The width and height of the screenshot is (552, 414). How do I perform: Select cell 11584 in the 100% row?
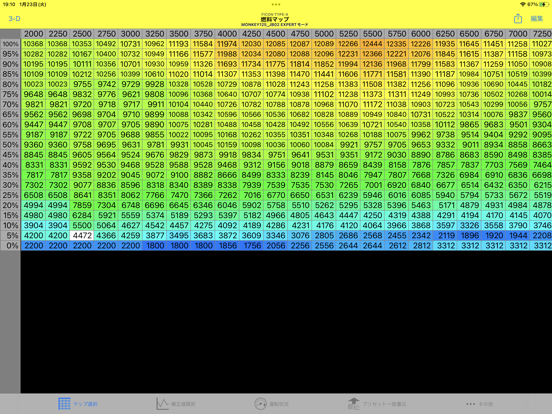[203, 44]
